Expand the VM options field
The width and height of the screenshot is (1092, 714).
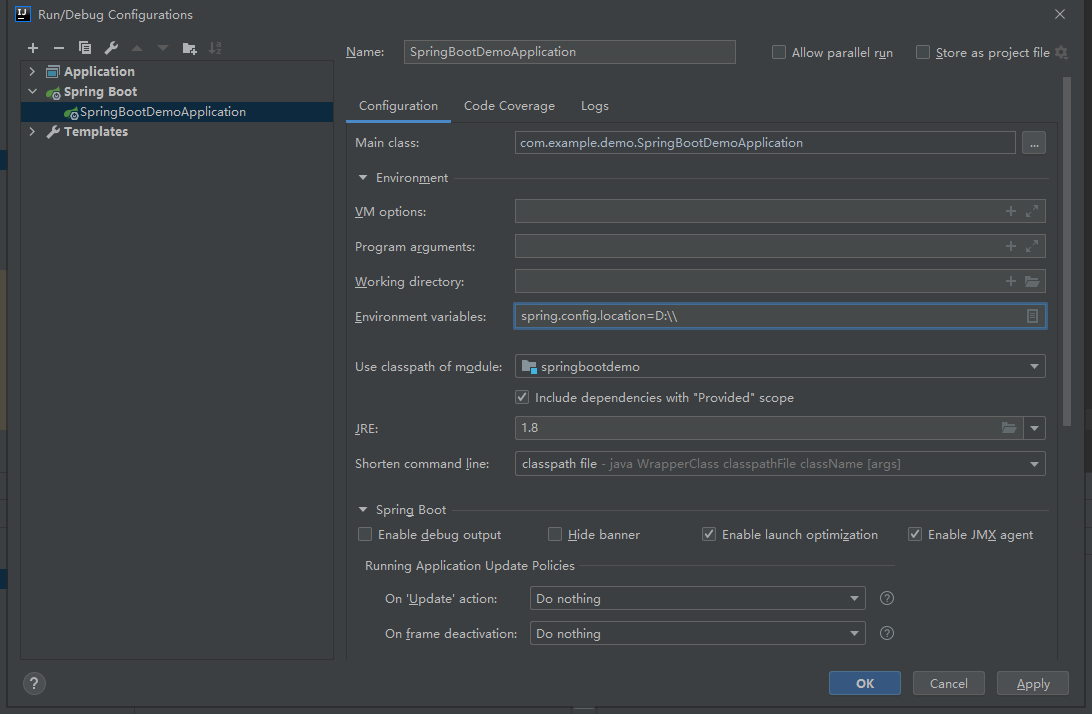click(x=1032, y=211)
